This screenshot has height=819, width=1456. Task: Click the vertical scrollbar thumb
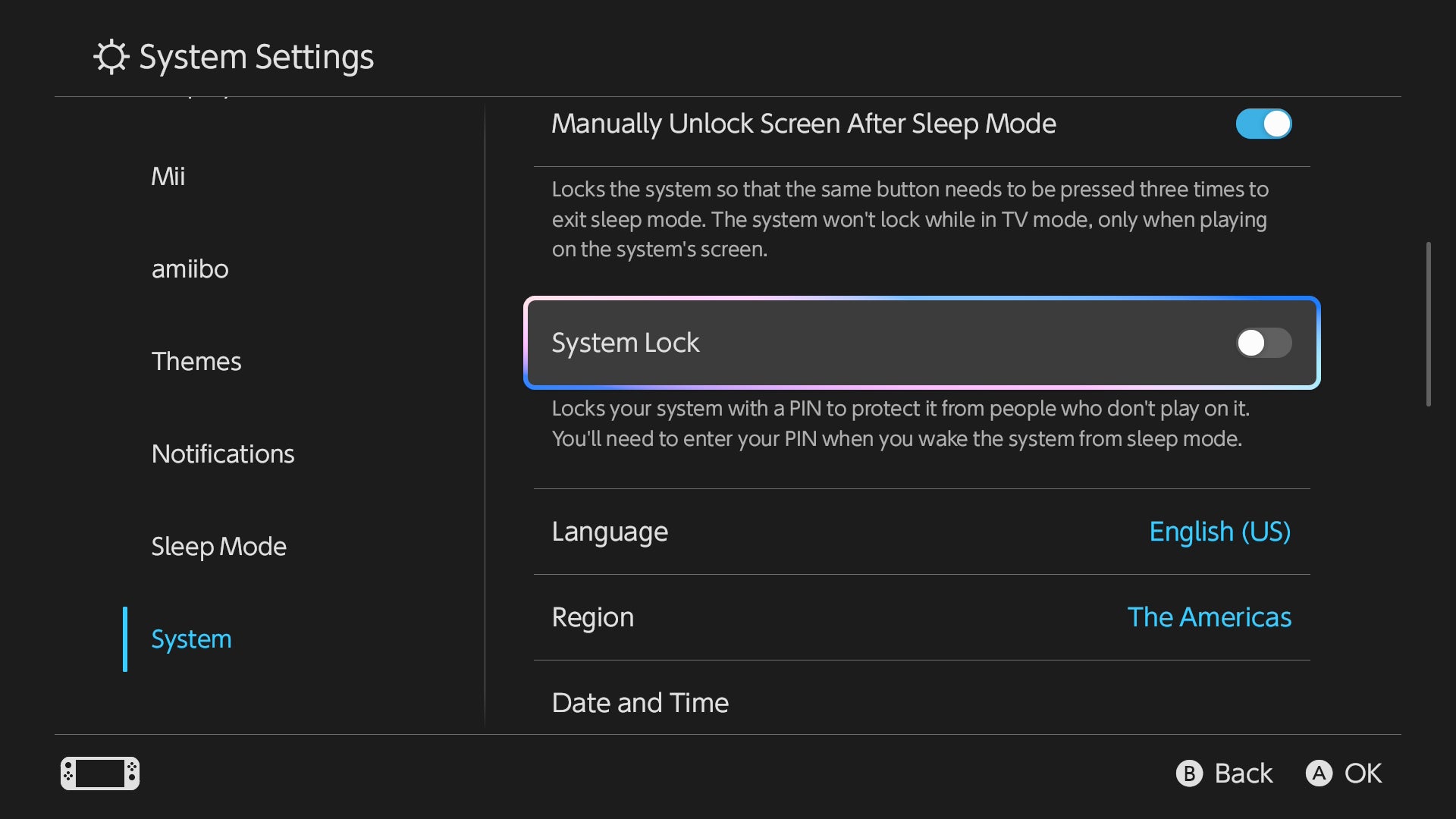click(1428, 325)
